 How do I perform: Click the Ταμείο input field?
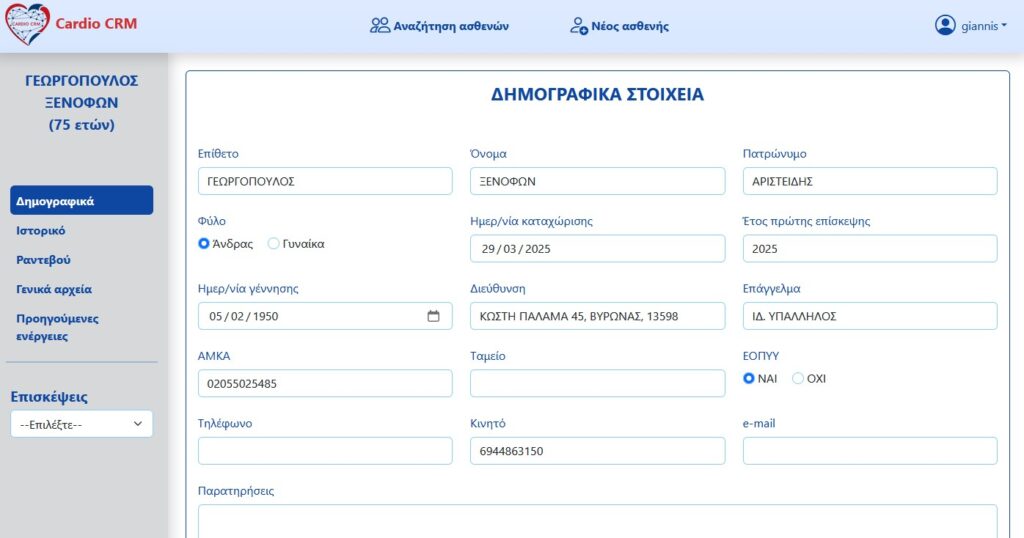pyautogui.click(x=597, y=383)
